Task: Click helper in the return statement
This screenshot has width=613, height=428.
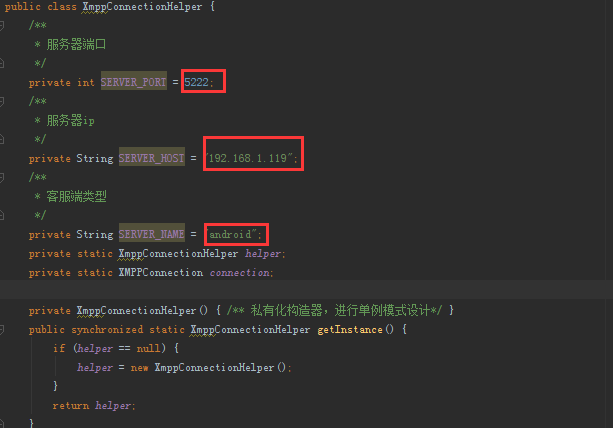Action: pyautogui.click(x=113, y=406)
